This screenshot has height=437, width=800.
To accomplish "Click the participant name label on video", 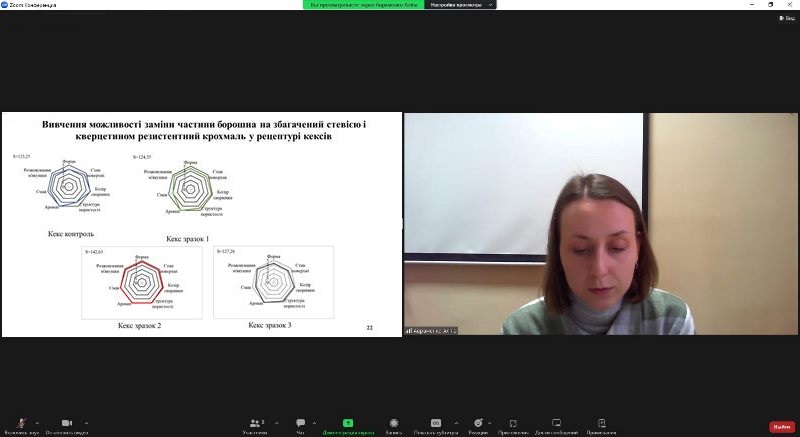I will point(431,331).
